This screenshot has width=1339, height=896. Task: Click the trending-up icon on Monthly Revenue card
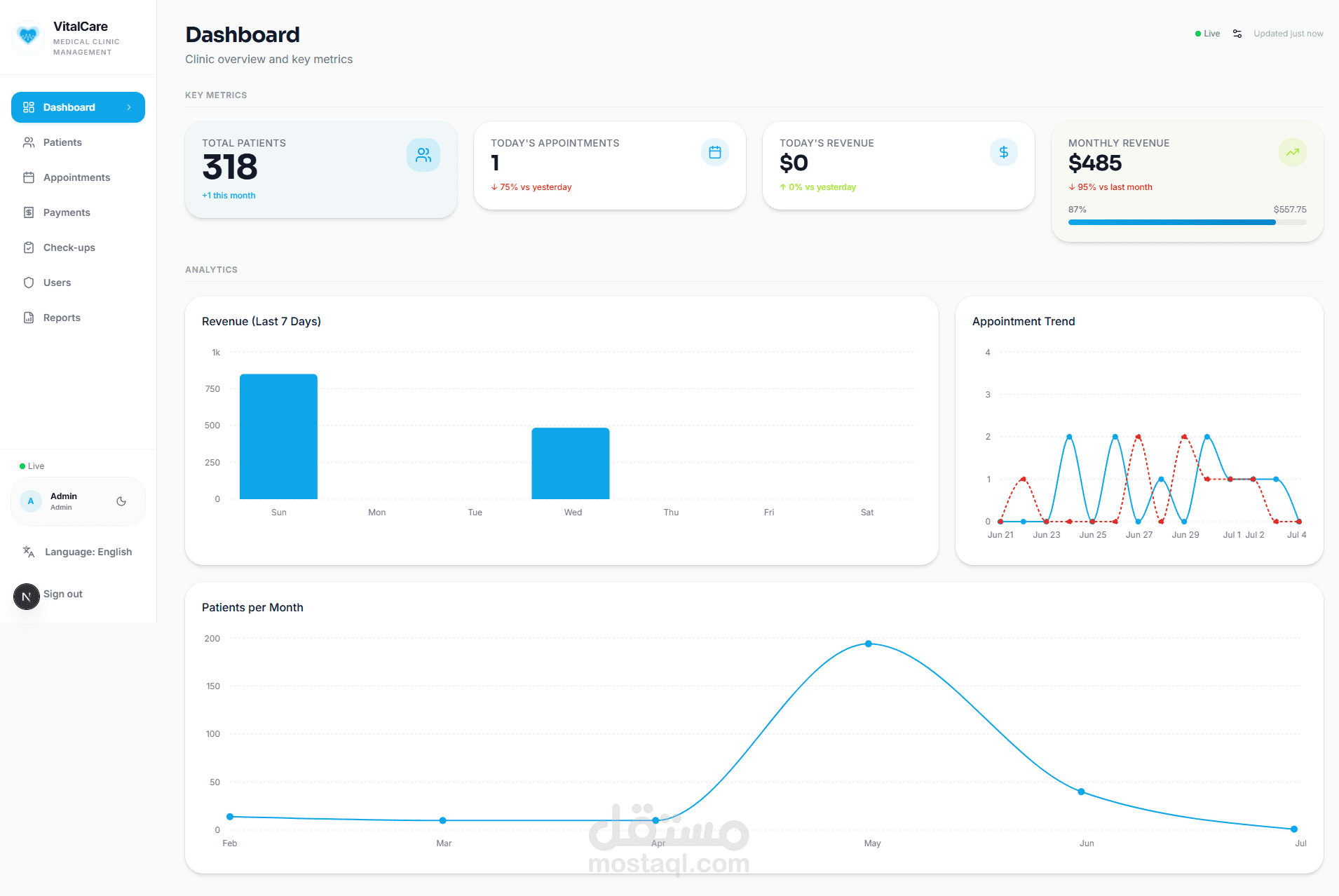click(x=1293, y=152)
